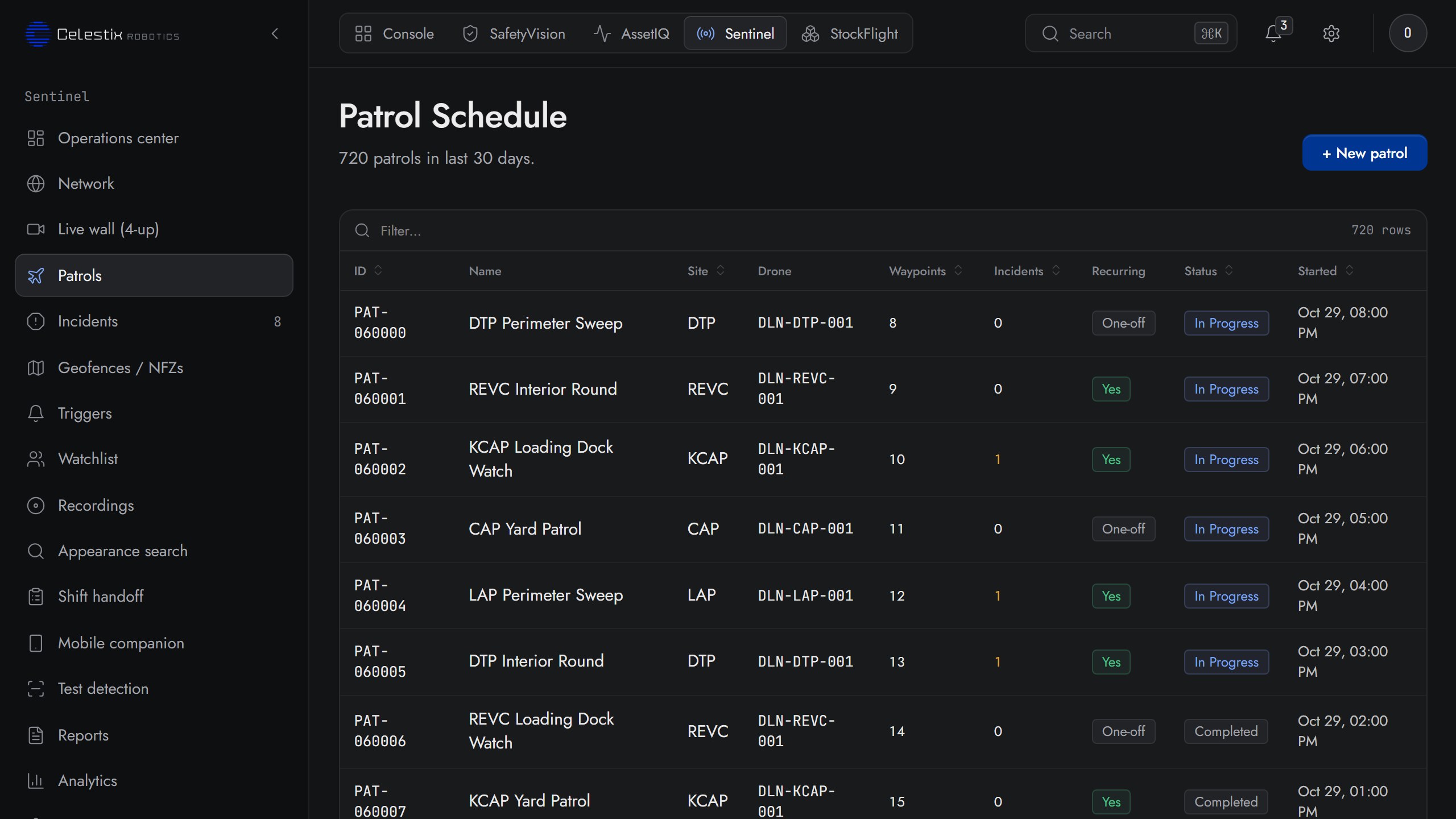Click the Reports document icon
The width and height of the screenshot is (1456, 819).
[36, 735]
